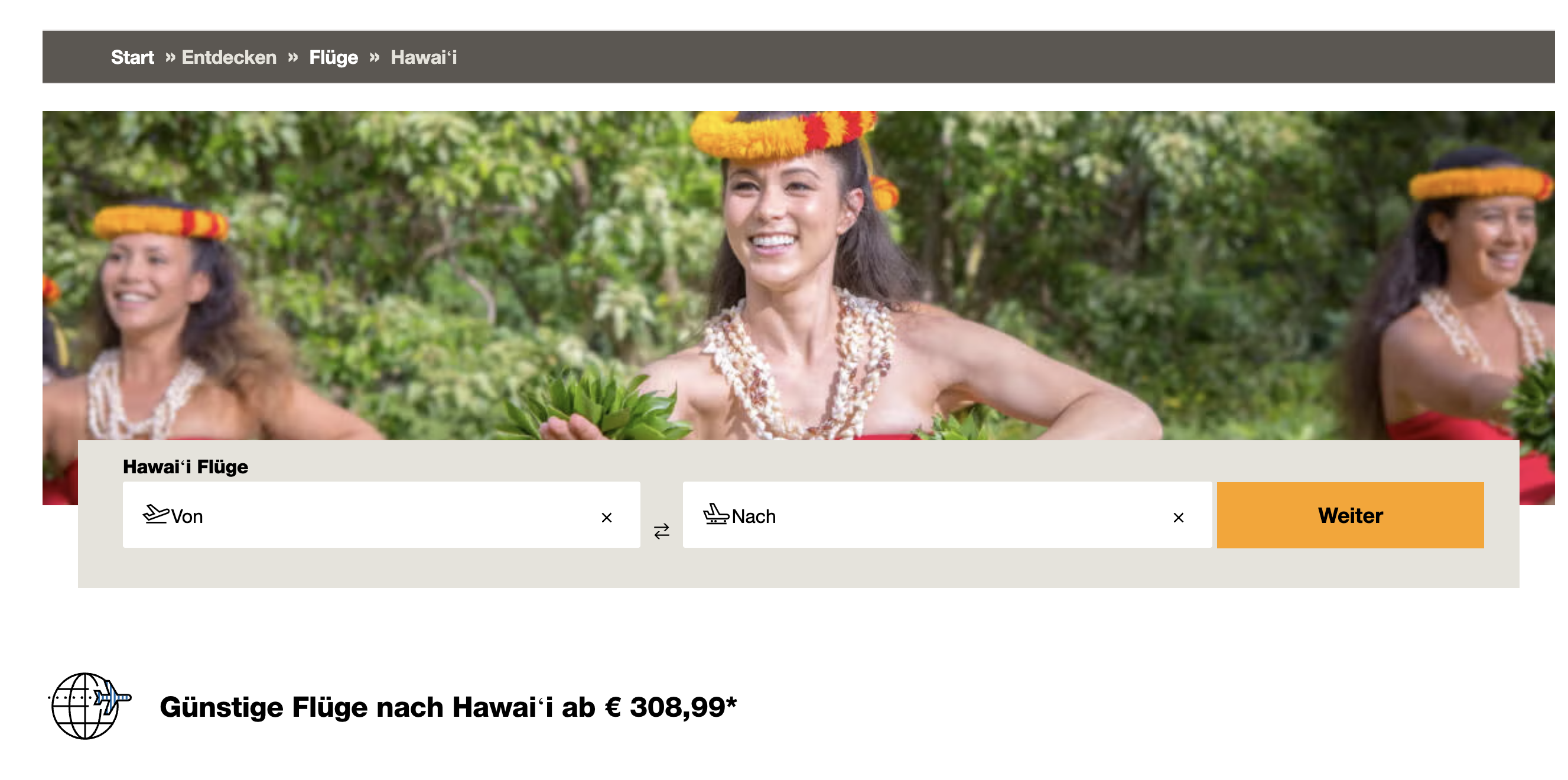Click the chevron separator after Flüge
The height and width of the screenshot is (780, 1568).
coord(375,57)
